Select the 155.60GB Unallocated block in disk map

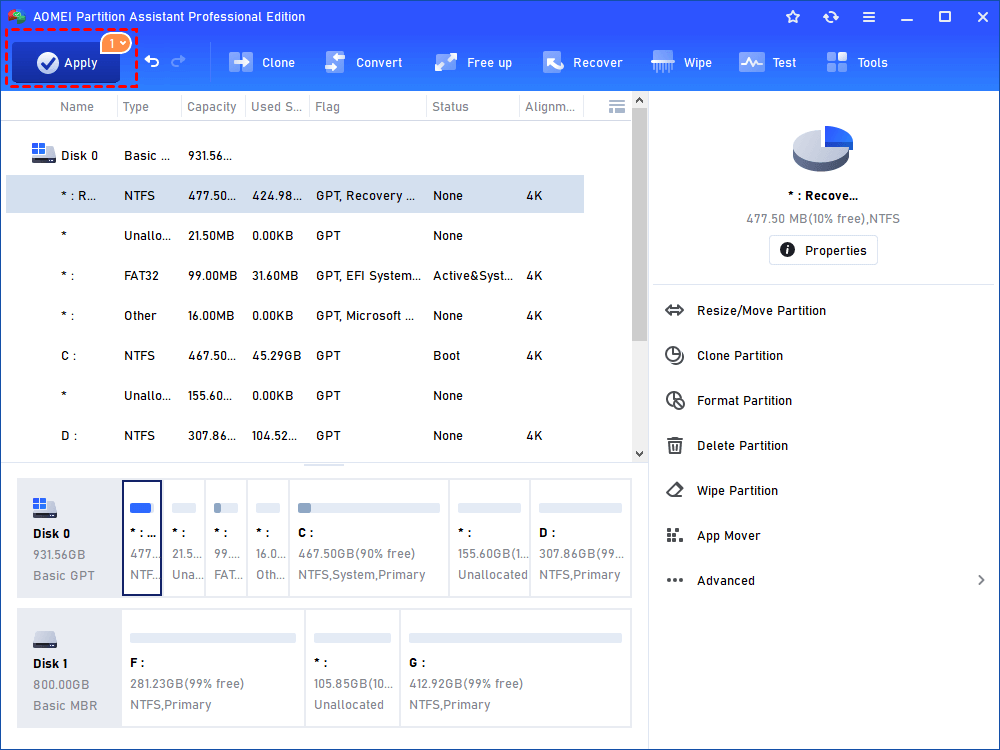[490, 538]
